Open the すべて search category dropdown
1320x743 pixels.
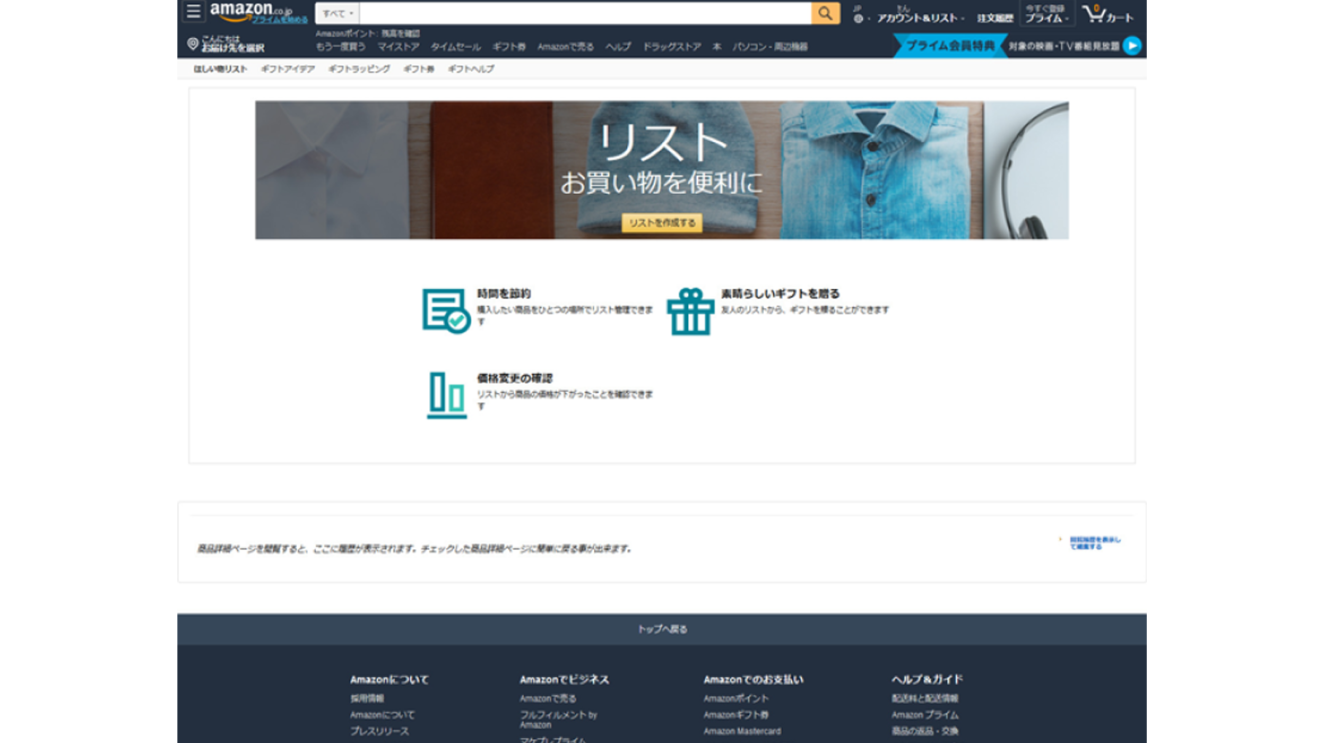(x=337, y=13)
